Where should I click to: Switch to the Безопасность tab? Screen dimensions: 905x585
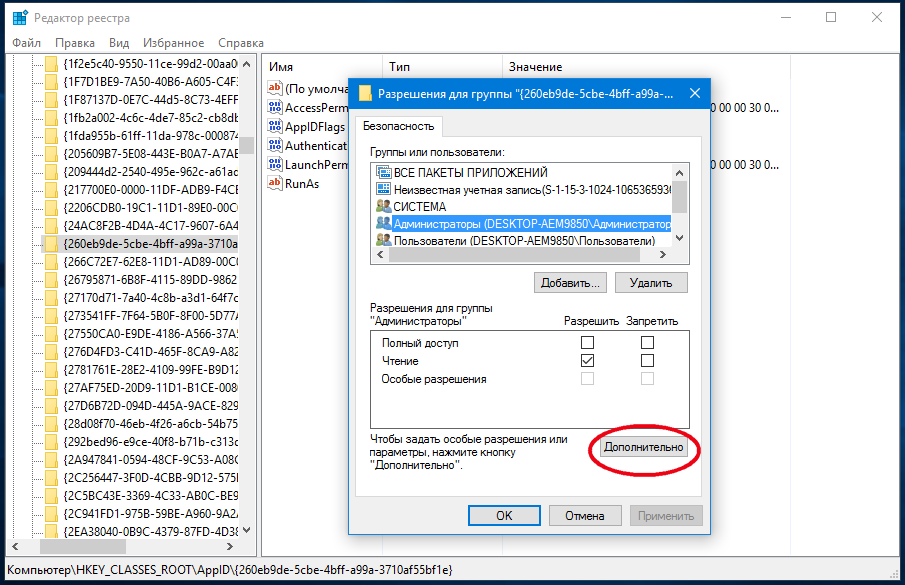(398, 126)
